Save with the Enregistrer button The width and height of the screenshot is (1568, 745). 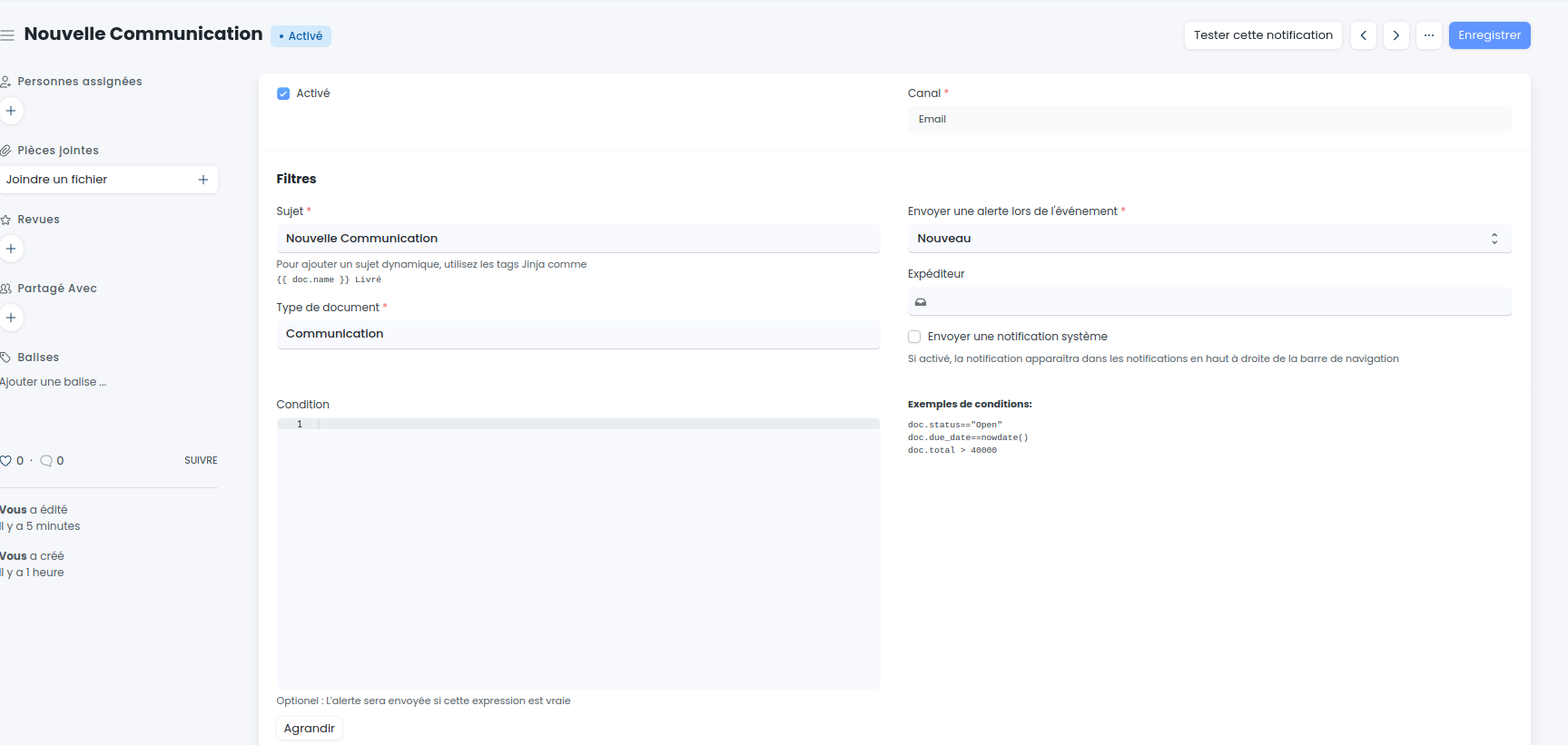click(x=1489, y=35)
